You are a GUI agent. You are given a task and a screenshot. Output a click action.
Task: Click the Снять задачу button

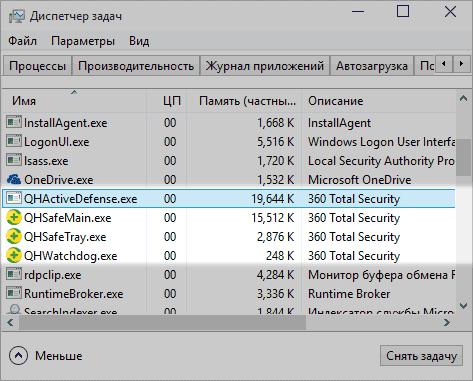421,356
